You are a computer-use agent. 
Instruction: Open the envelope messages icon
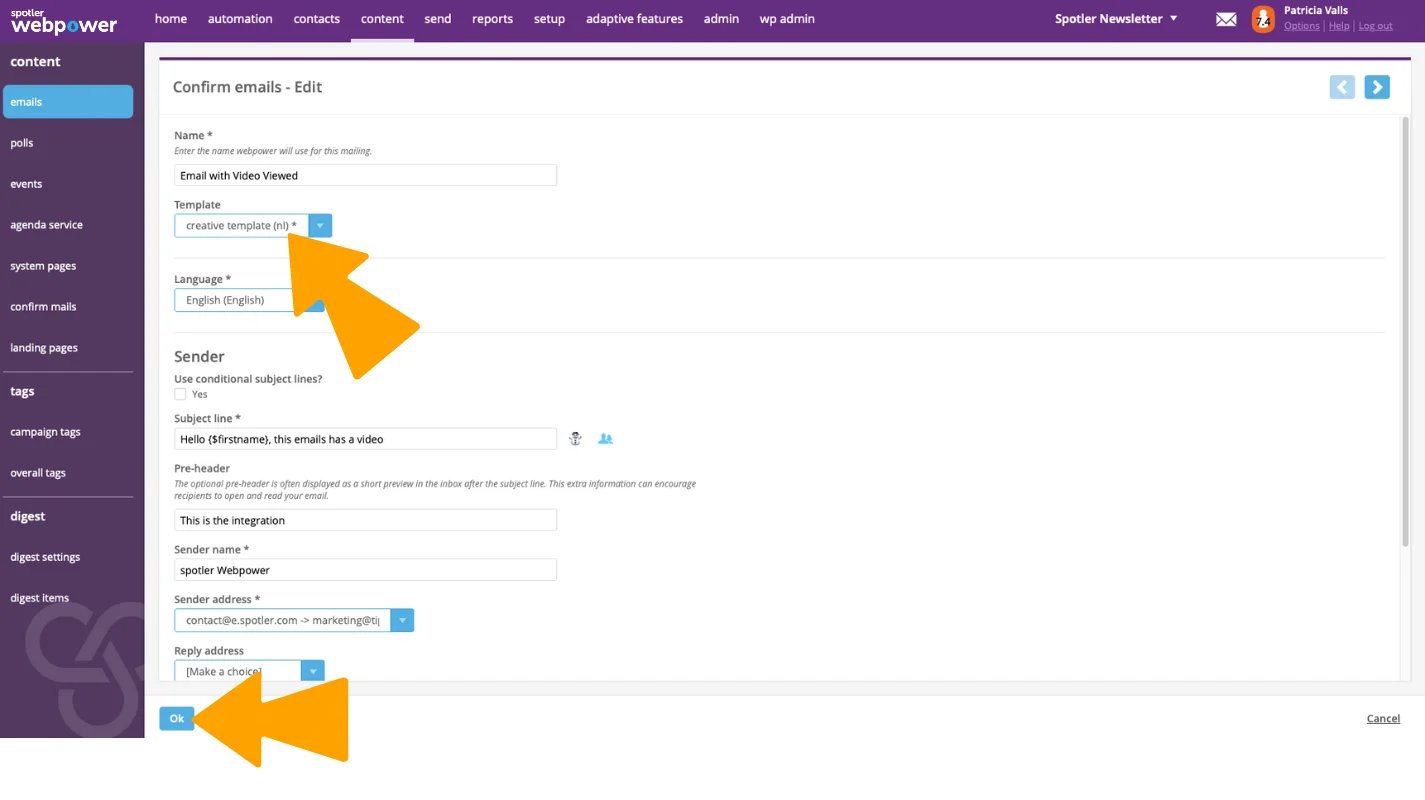(x=1226, y=19)
